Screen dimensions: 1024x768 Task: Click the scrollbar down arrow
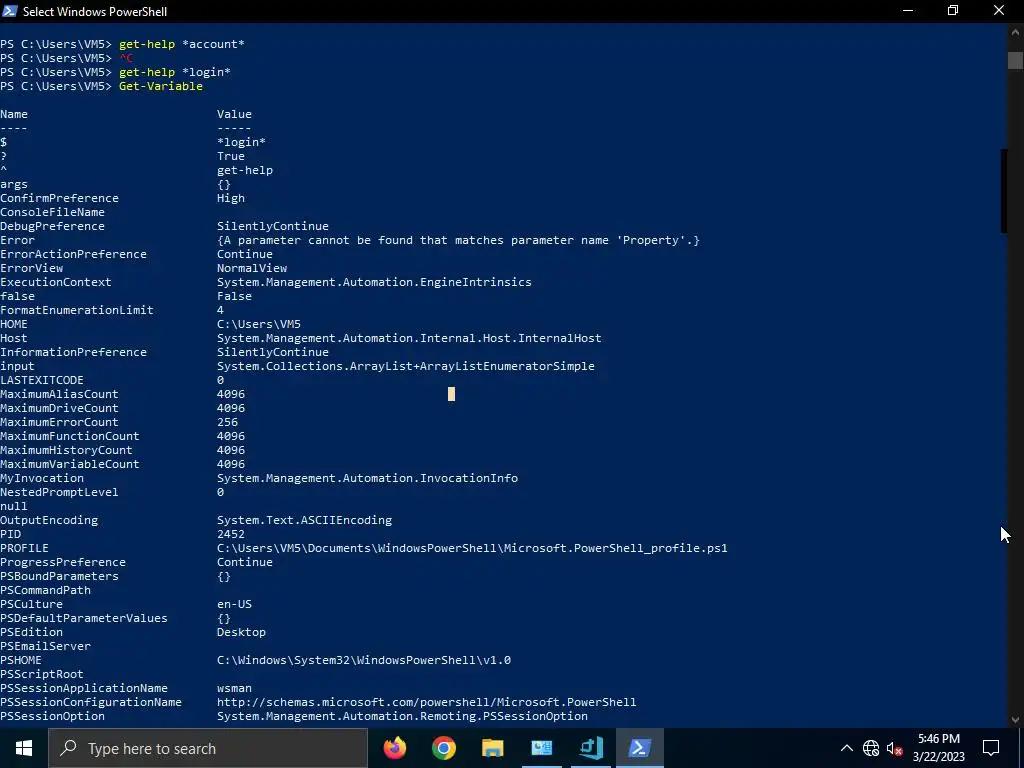pos(1016,720)
